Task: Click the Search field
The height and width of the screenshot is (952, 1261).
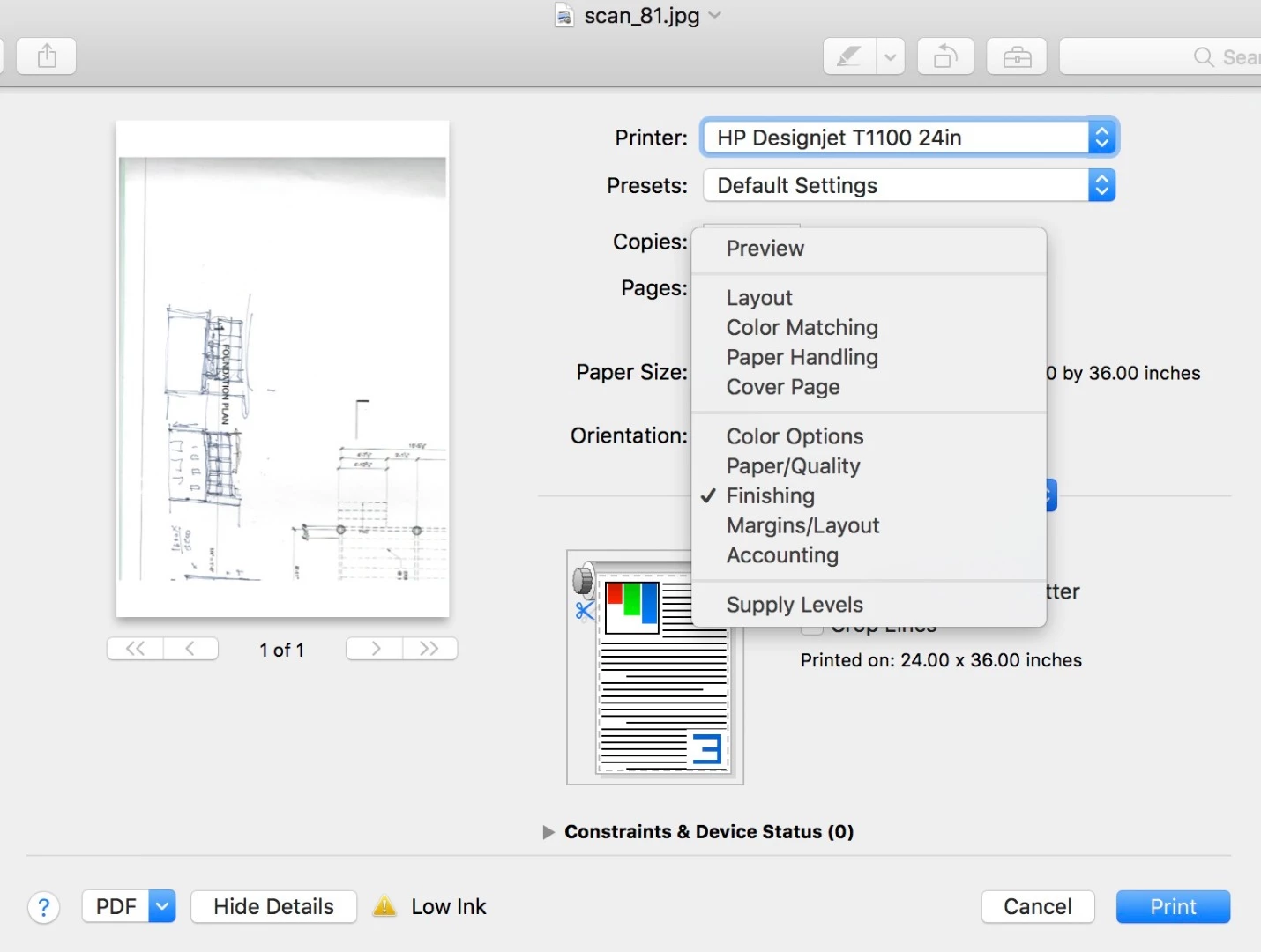Action: (1160, 57)
